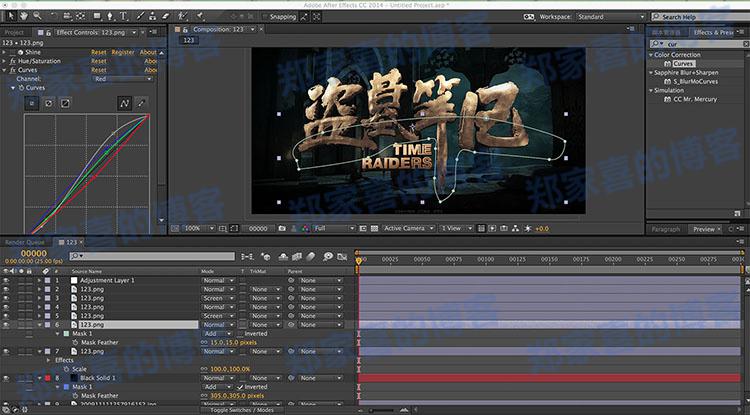The width and height of the screenshot is (750, 415).
Task: Click the draft 3D icon in timeline
Action: [266, 257]
